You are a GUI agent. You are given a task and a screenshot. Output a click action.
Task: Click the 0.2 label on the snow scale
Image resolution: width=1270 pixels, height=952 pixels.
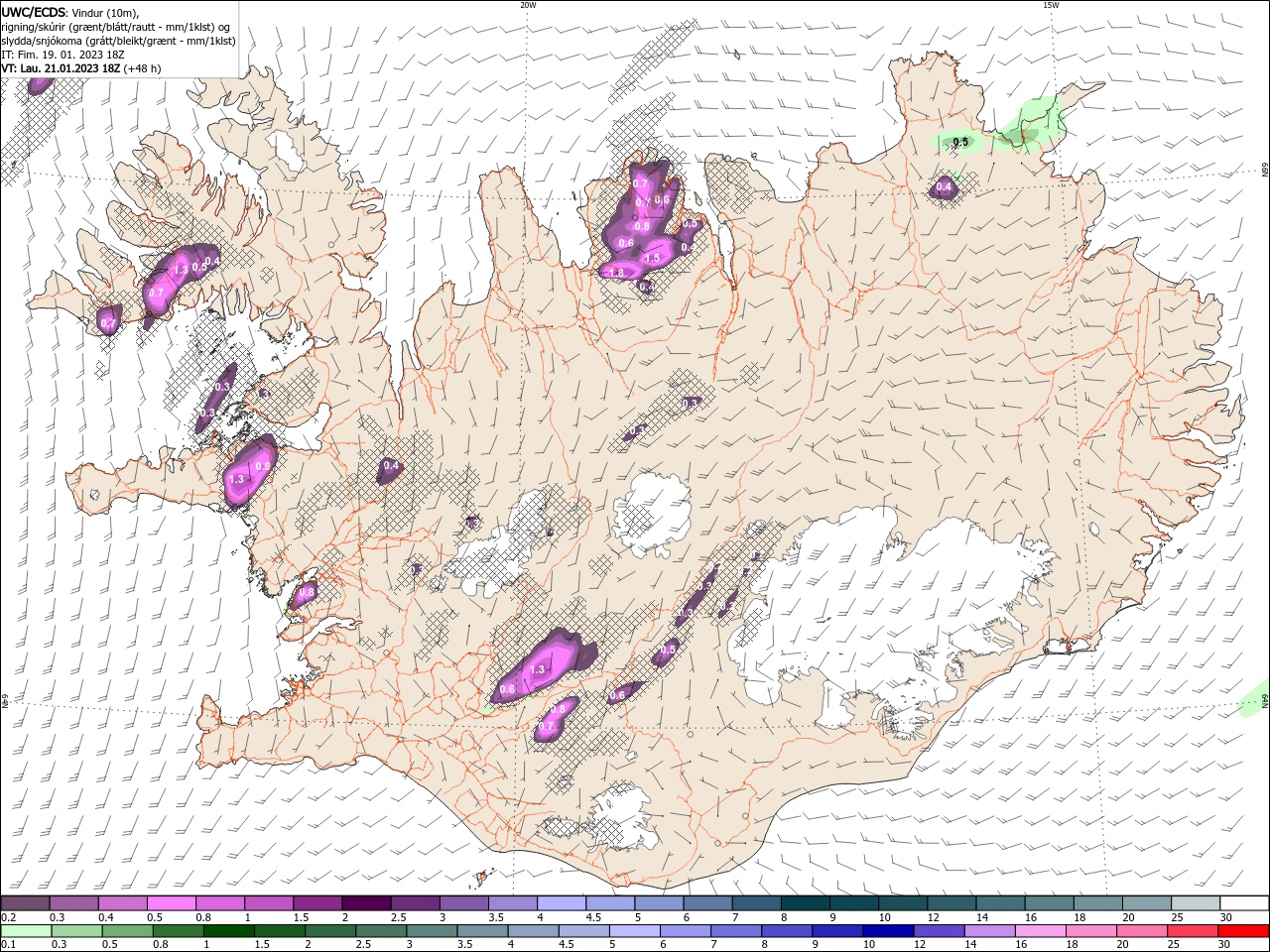(8, 917)
